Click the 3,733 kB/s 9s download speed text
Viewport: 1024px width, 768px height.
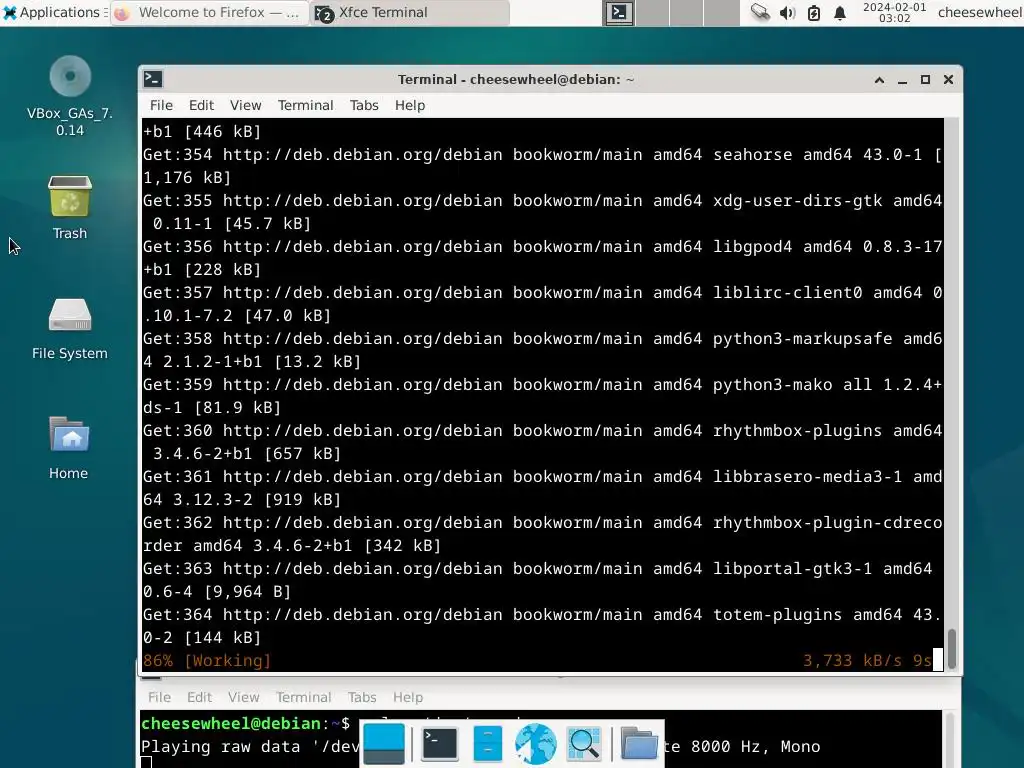[867, 660]
